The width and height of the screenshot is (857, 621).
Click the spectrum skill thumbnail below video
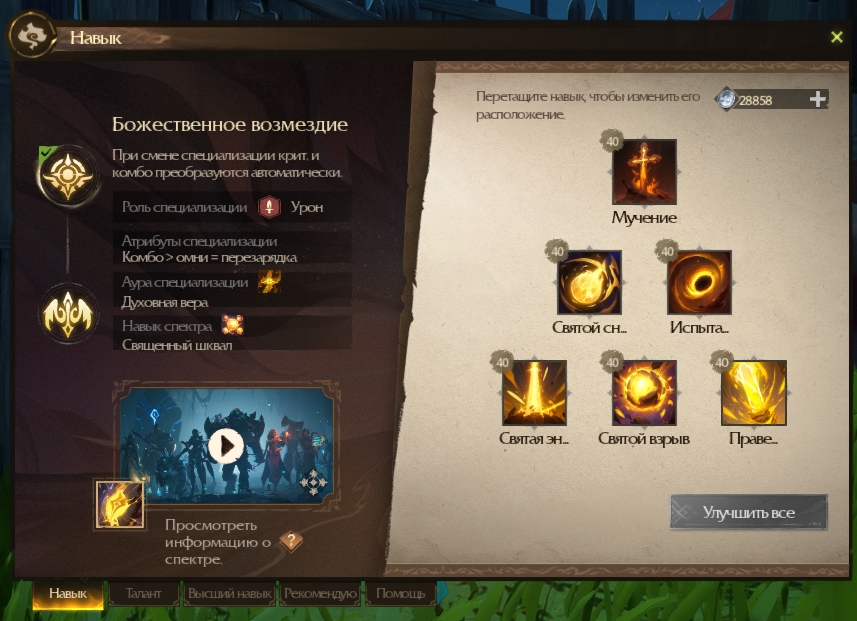click(x=120, y=505)
